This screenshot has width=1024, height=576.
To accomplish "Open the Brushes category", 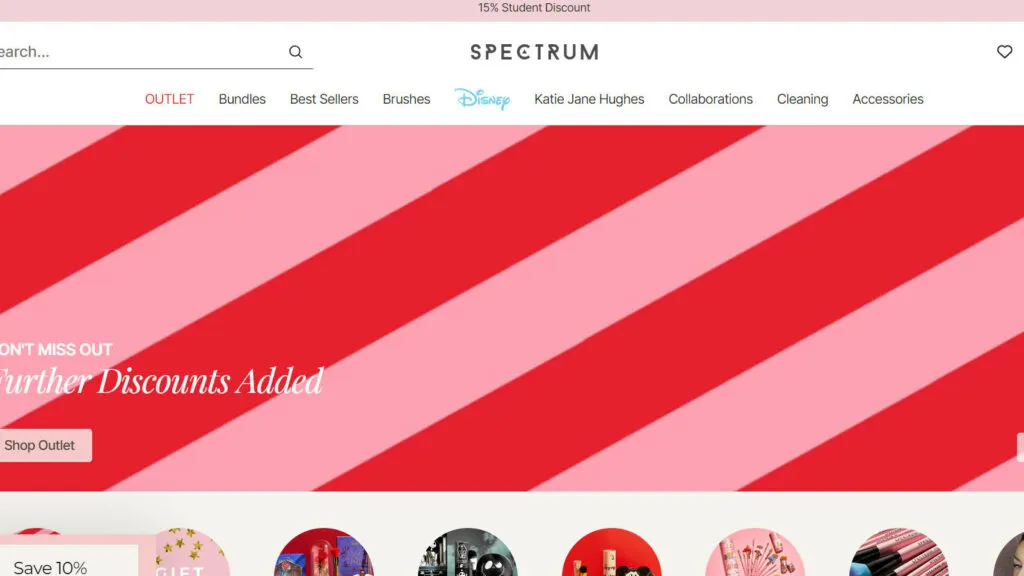I will [406, 99].
